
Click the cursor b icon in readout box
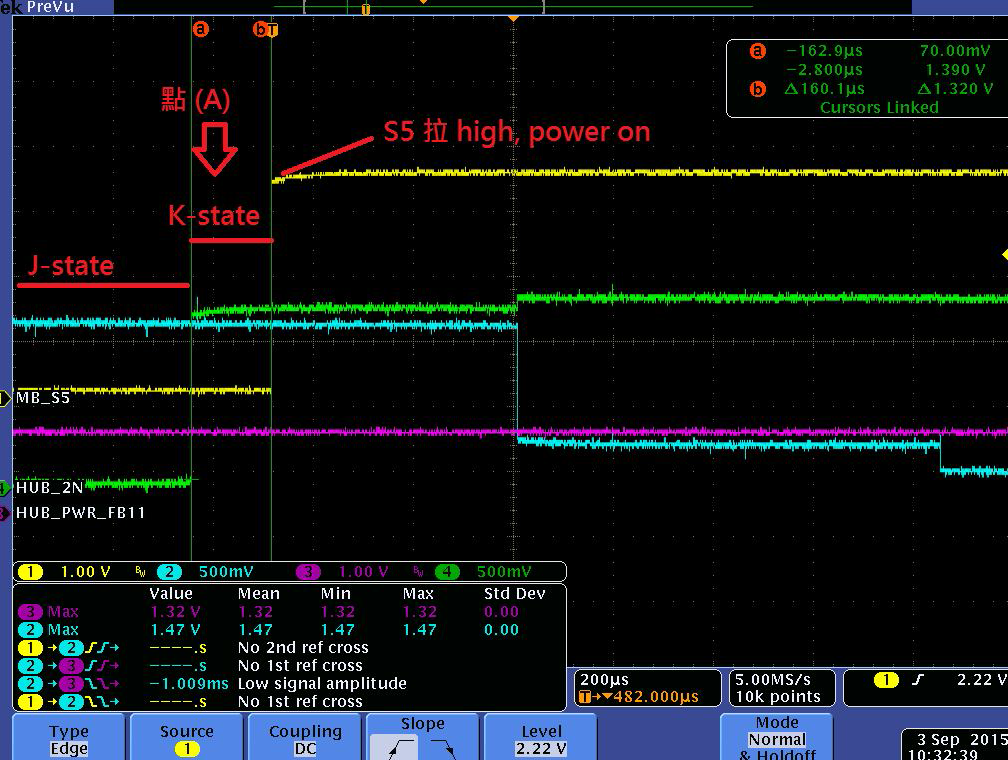758,89
